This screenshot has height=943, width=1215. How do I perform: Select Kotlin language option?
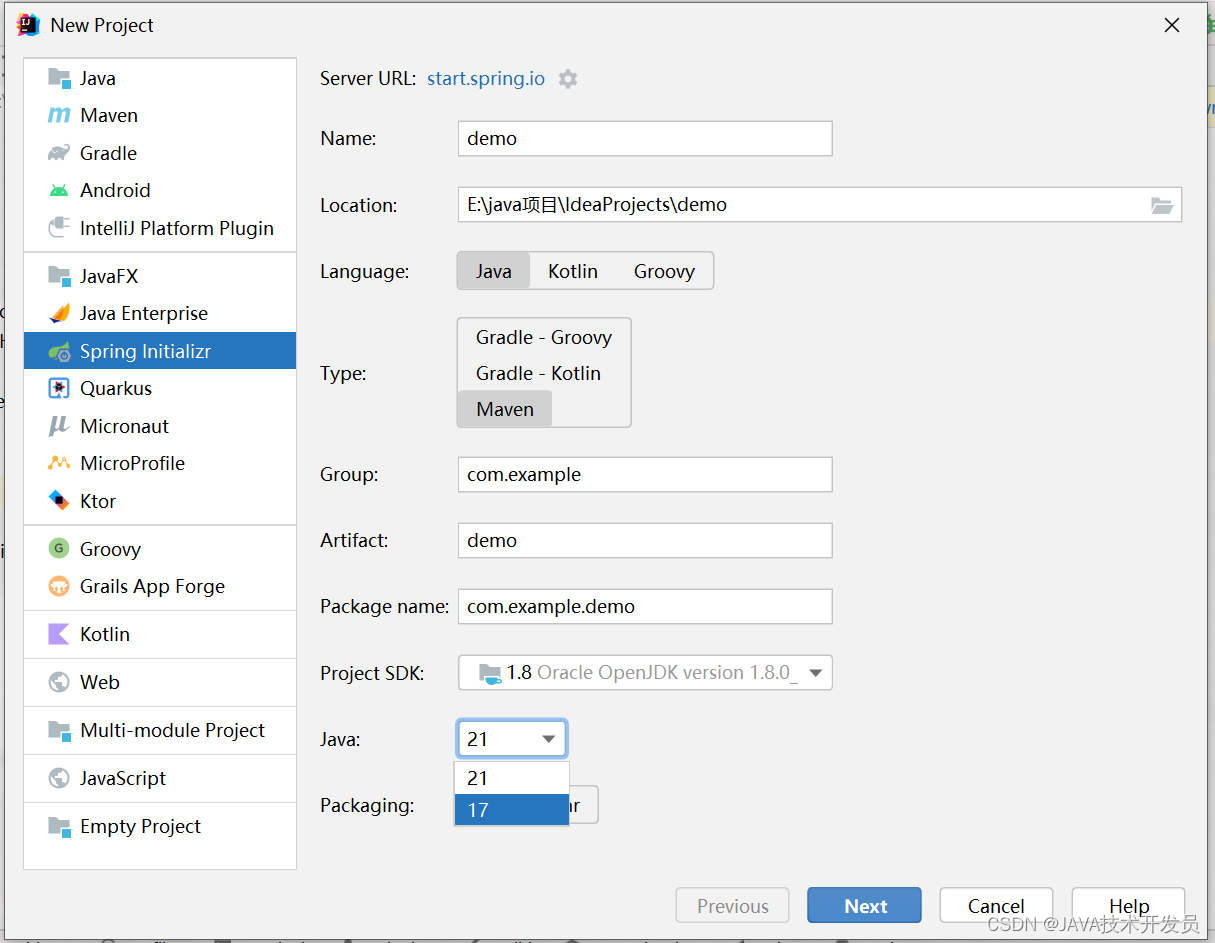click(573, 271)
